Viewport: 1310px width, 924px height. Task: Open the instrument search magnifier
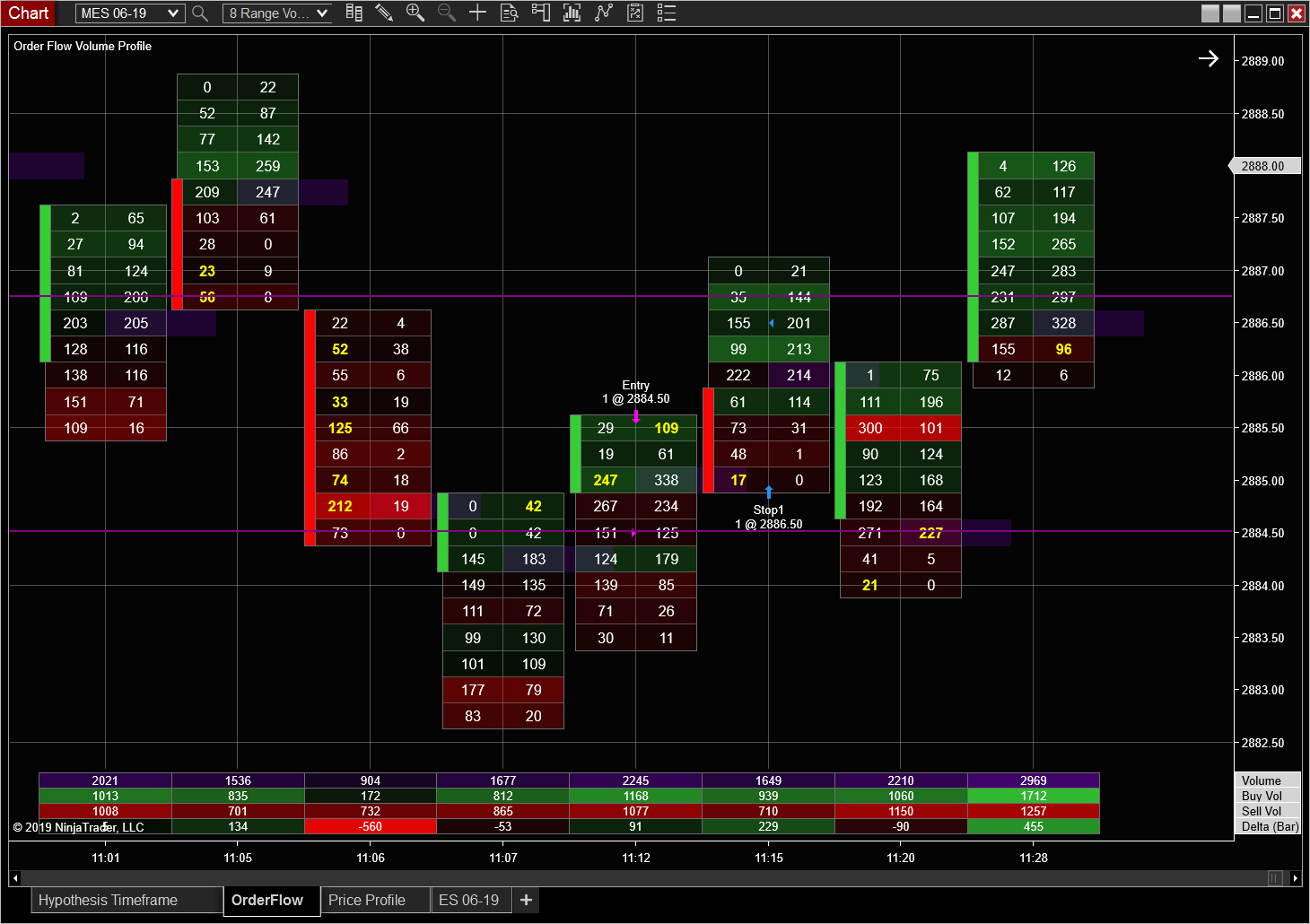[200, 13]
